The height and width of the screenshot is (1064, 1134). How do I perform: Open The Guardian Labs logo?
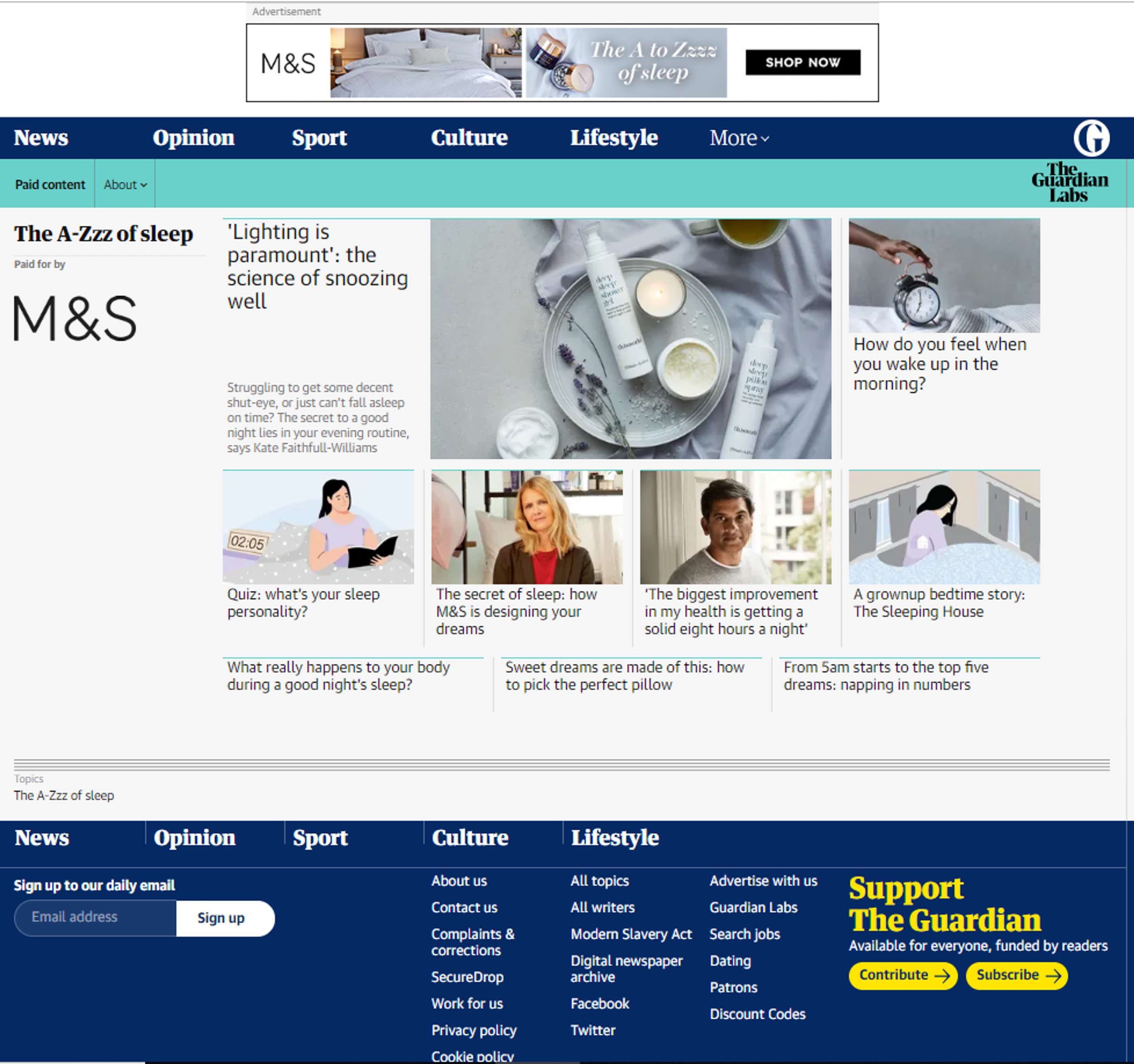[x=1069, y=182]
